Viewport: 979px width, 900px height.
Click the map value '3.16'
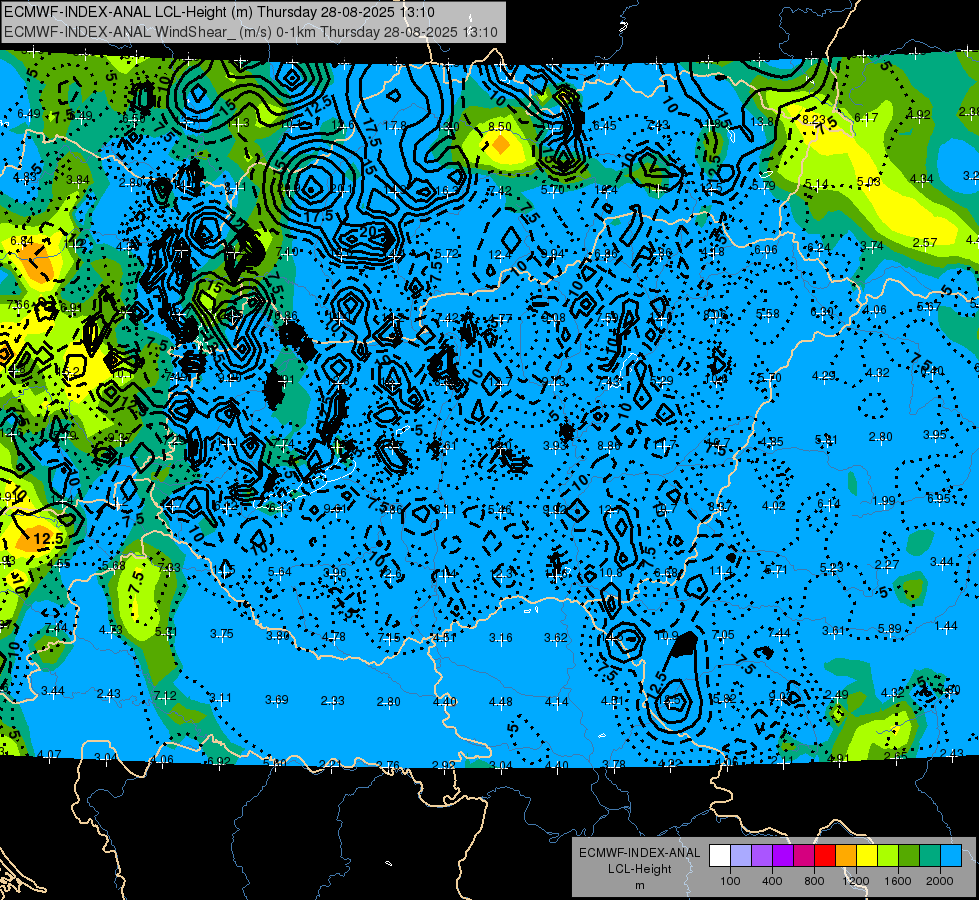tap(501, 638)
